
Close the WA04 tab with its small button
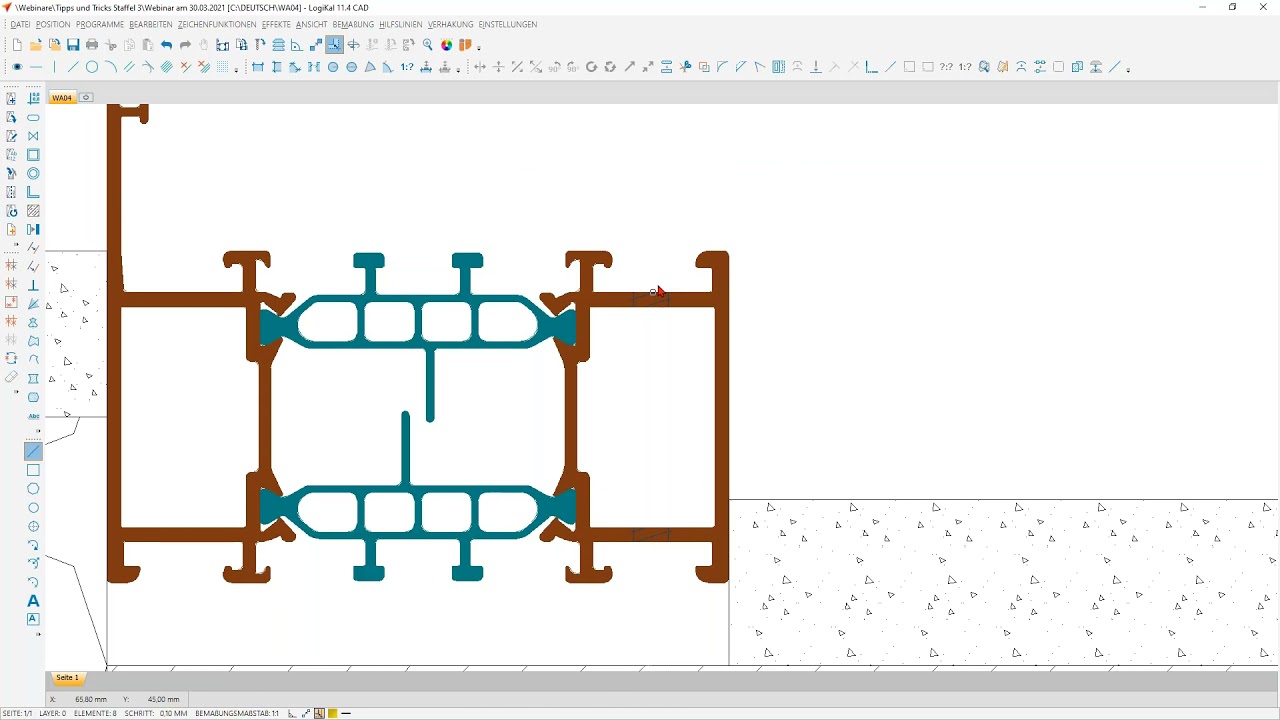click(x=86, y=98)
